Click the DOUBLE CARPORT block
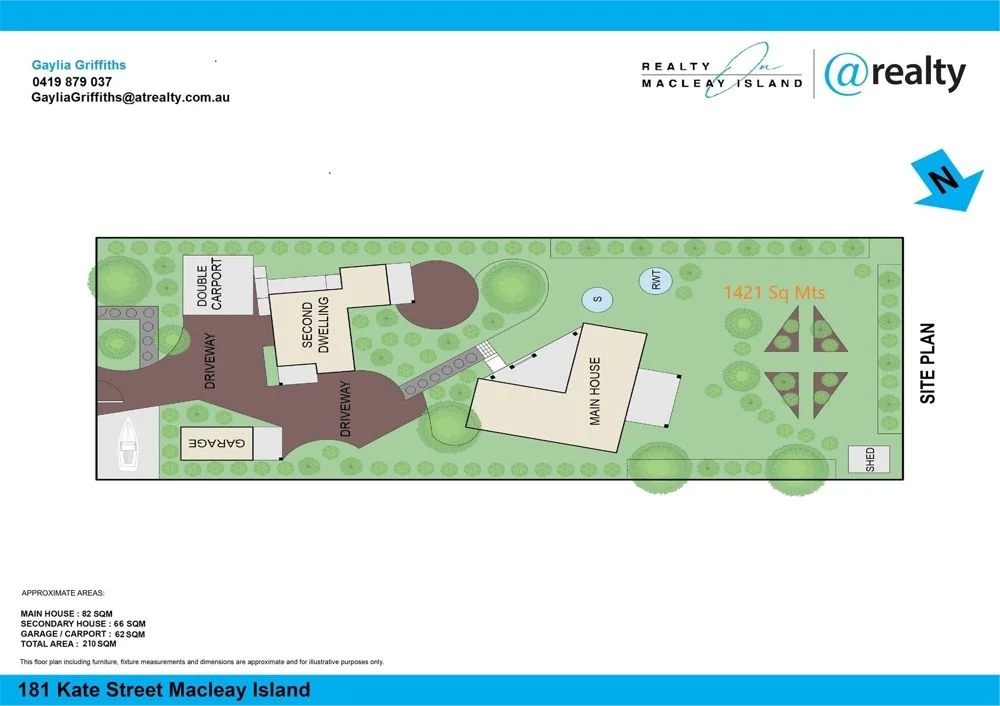The width and height of the screenshot is (1000, 706). tap(217, 284)
